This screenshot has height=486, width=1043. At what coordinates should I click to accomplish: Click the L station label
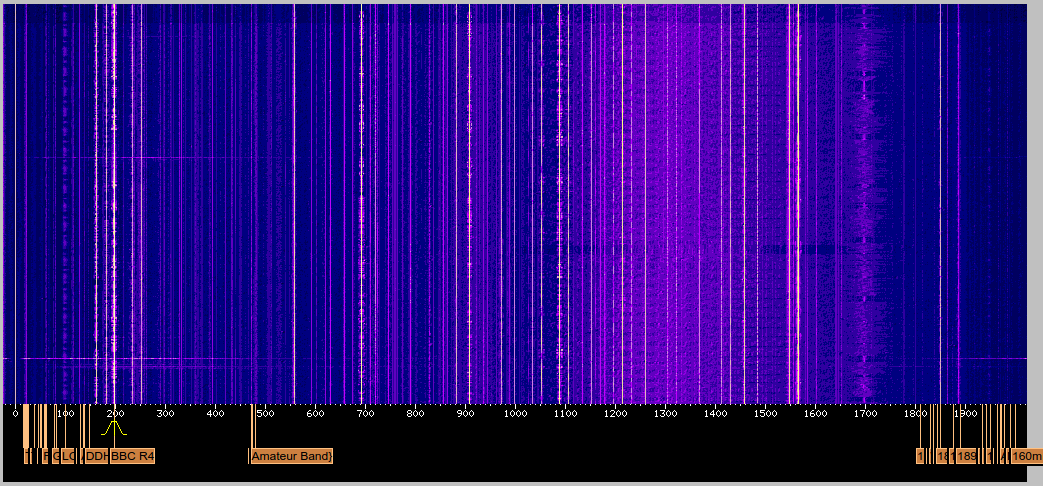tap(67, 457)
